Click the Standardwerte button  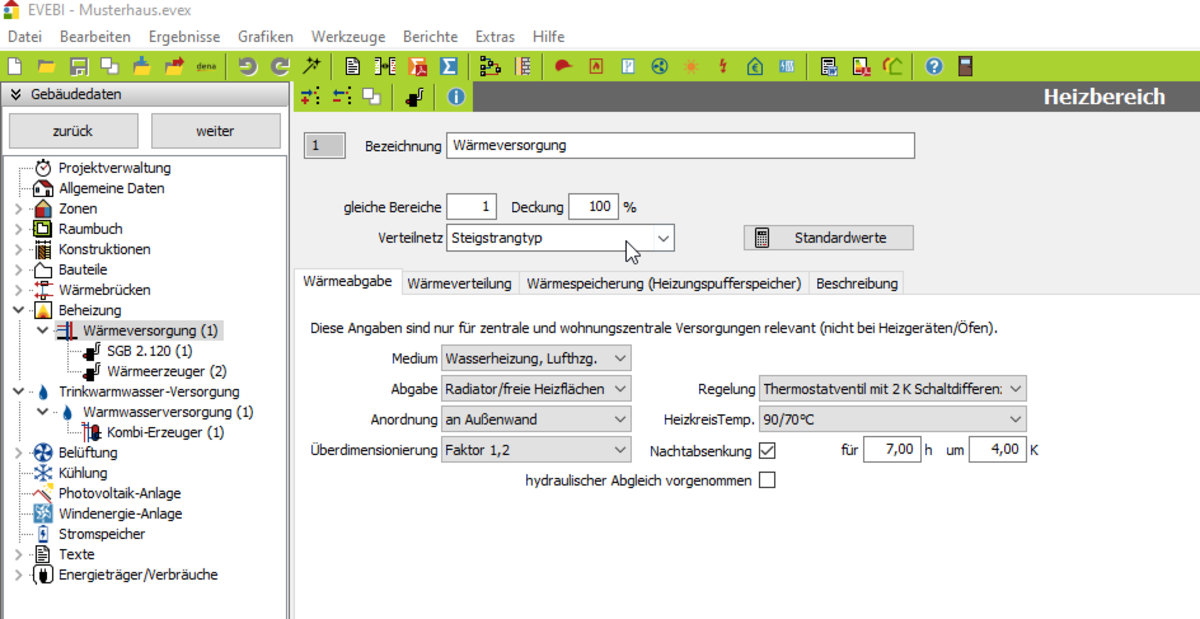[828, 238]
